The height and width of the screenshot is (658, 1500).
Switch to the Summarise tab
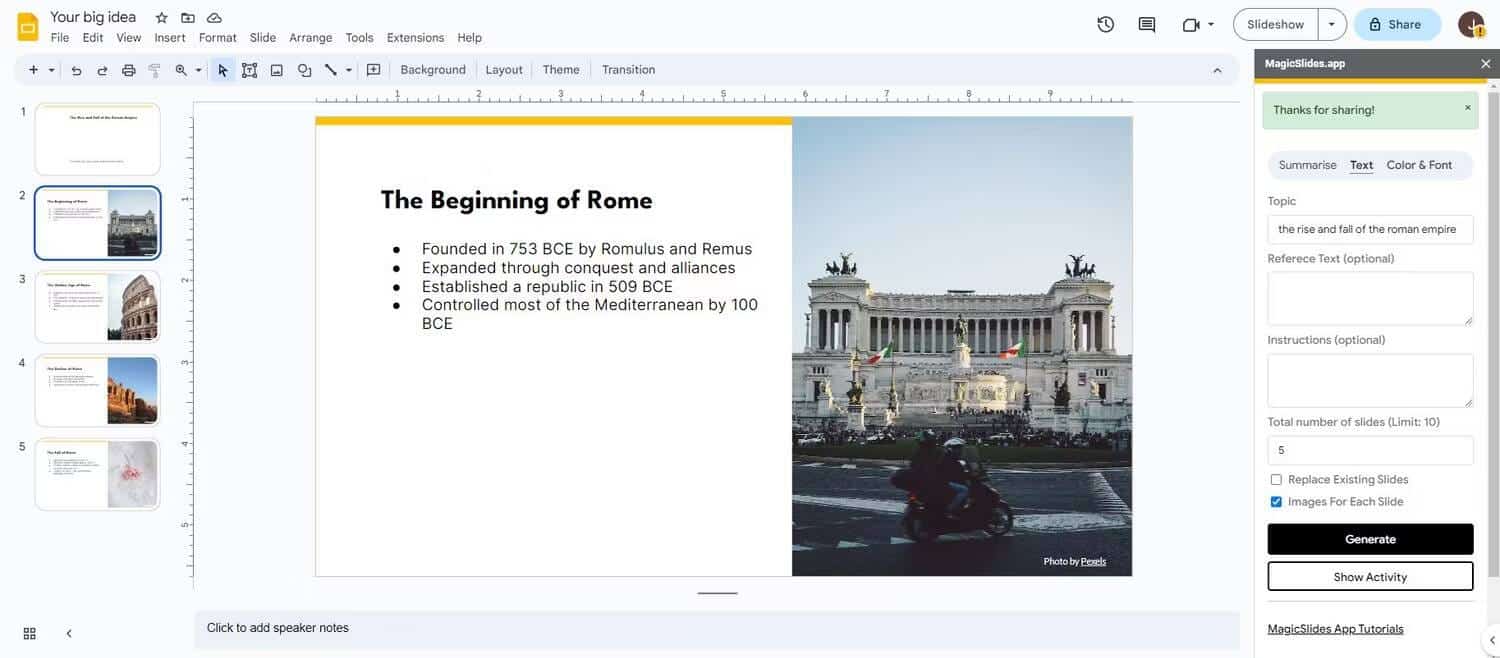click(1307, 165)
